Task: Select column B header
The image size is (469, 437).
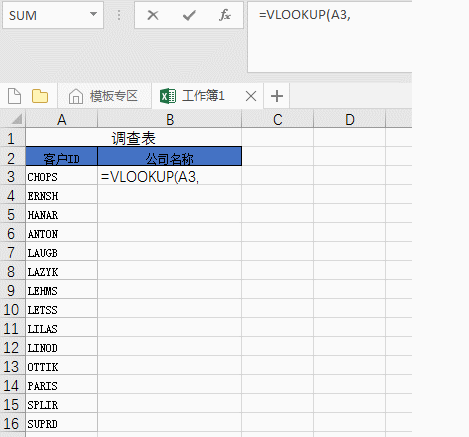Action: pyautogui.click(x=170, y=119)
